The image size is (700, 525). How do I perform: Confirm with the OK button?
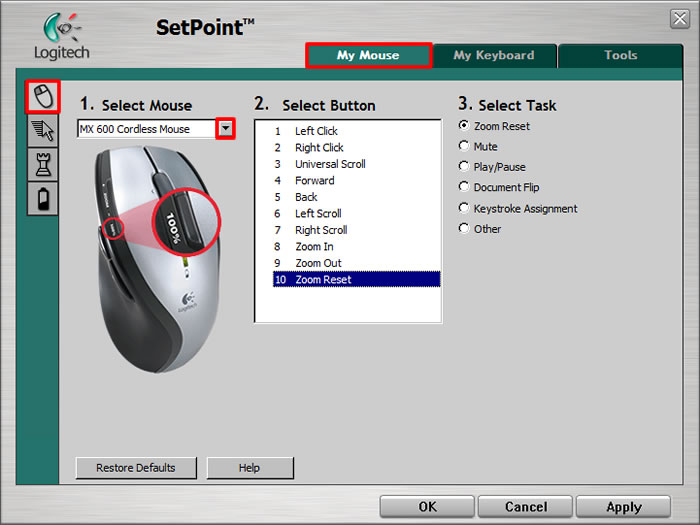(427, 507)
